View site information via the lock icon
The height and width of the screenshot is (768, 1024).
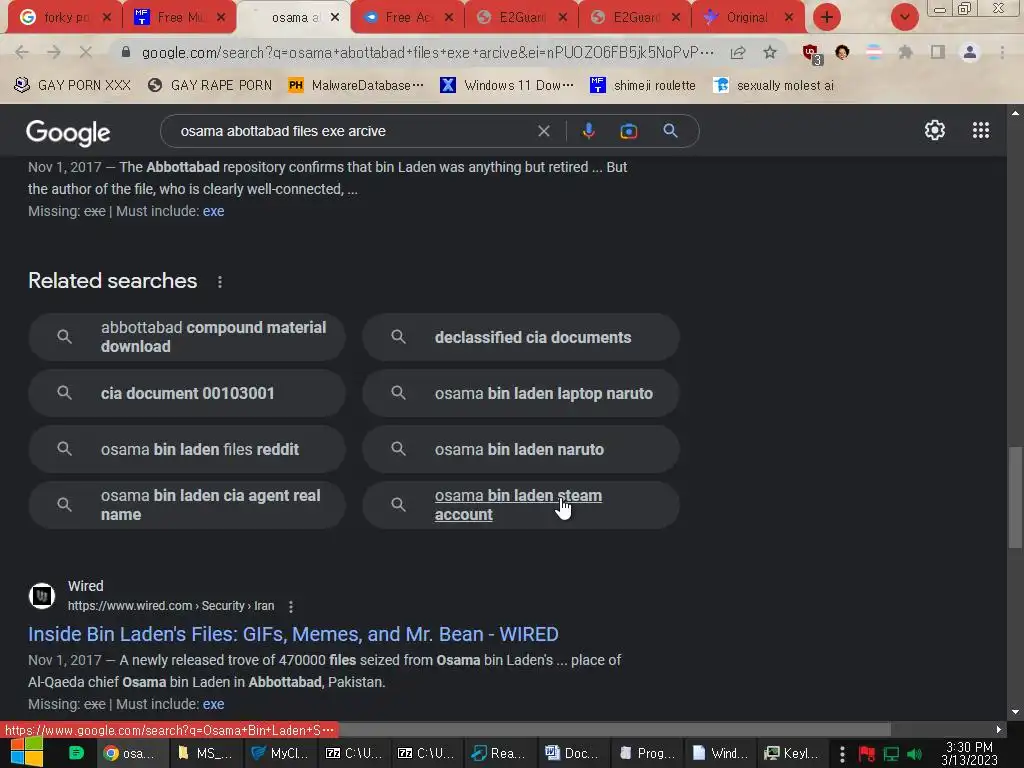[x=126, y=52]
